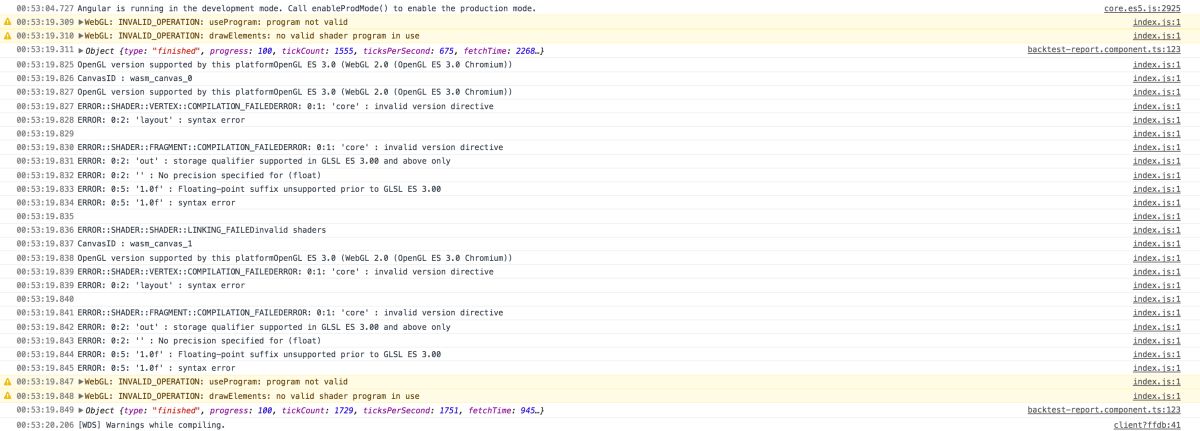The width and height of the screenshot is (1200, 431).
Task: Select 00:53:19.842 'out' storage qualifier error
Action: click(x=264, y=327)
